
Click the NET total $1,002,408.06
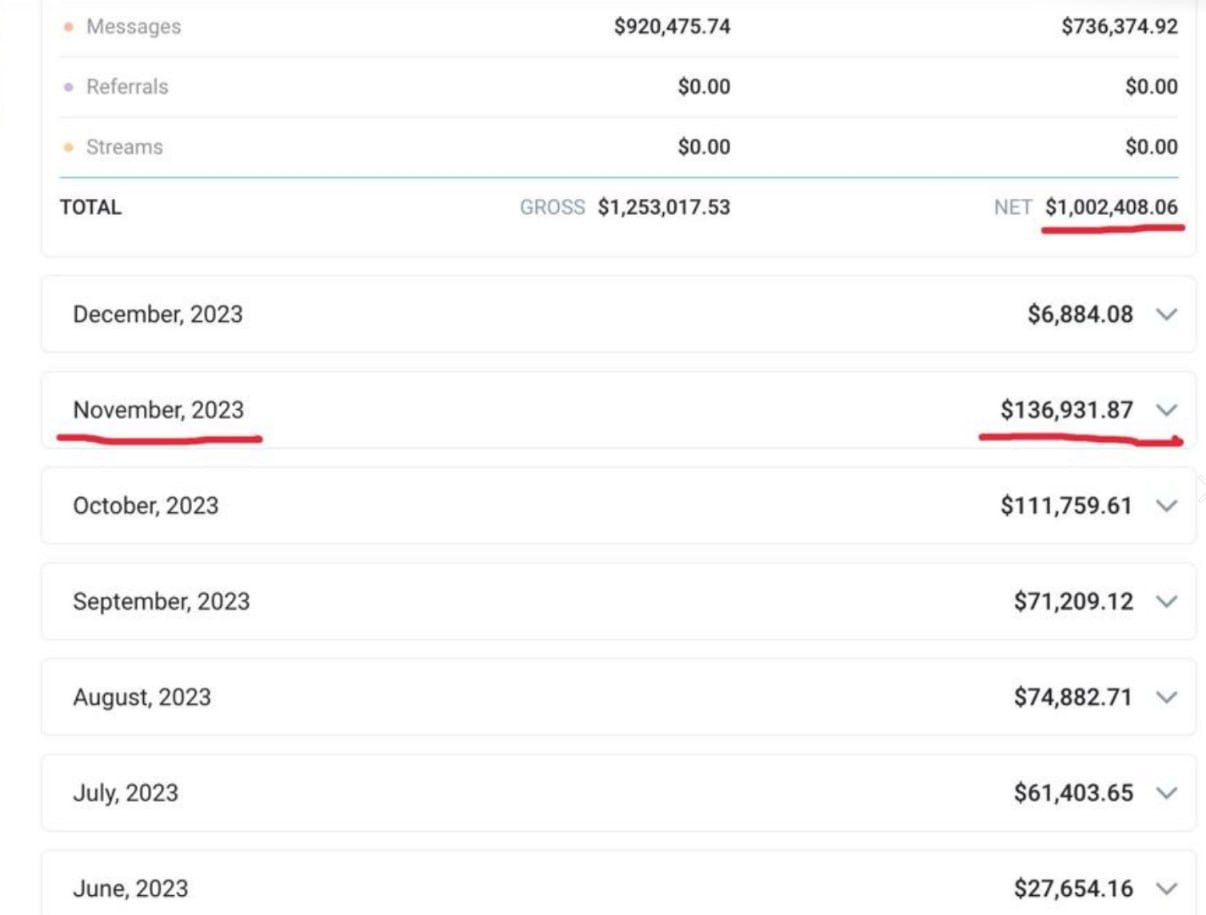pos(1111,207)
